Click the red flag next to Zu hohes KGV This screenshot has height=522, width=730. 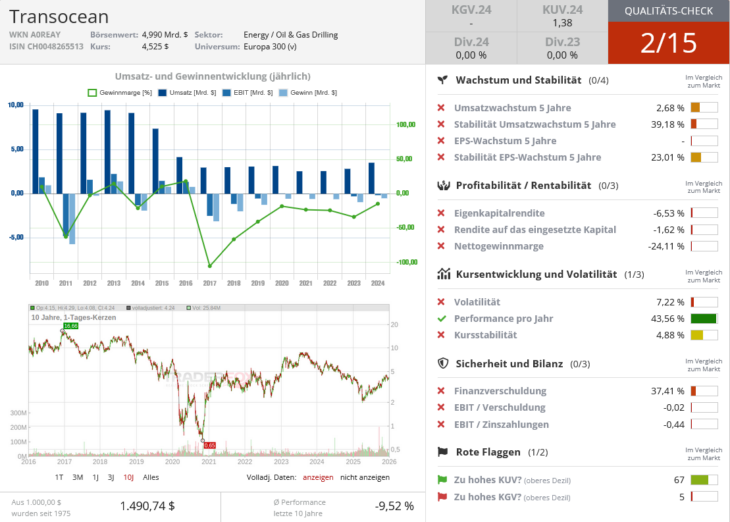[442, 497]
